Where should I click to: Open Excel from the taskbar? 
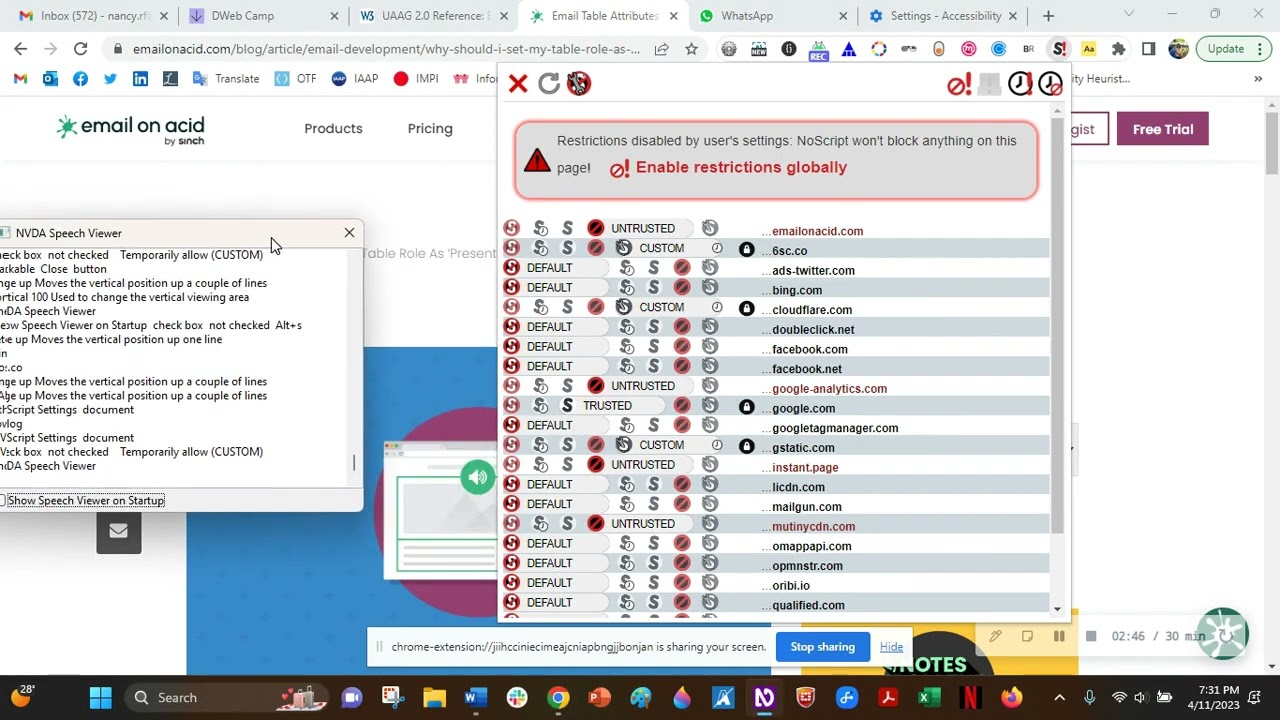tap(929, 698)
